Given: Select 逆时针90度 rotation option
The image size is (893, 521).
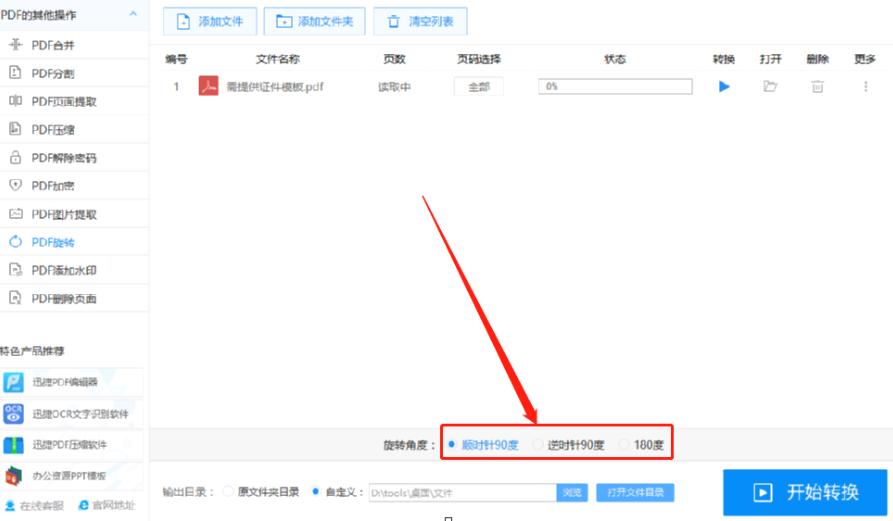Looking at the screenshot, I should pos(568,445).
